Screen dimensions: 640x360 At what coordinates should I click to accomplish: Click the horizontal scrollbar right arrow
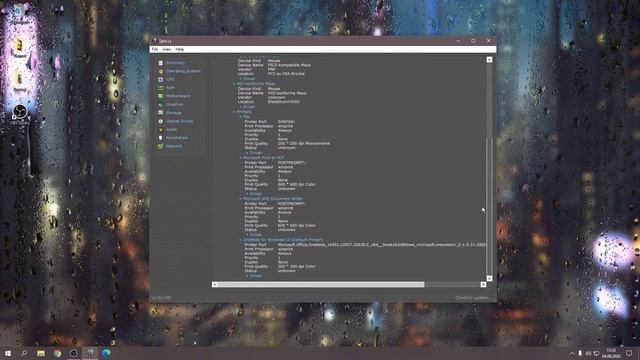pyautogui.click(x=483, y=284)
